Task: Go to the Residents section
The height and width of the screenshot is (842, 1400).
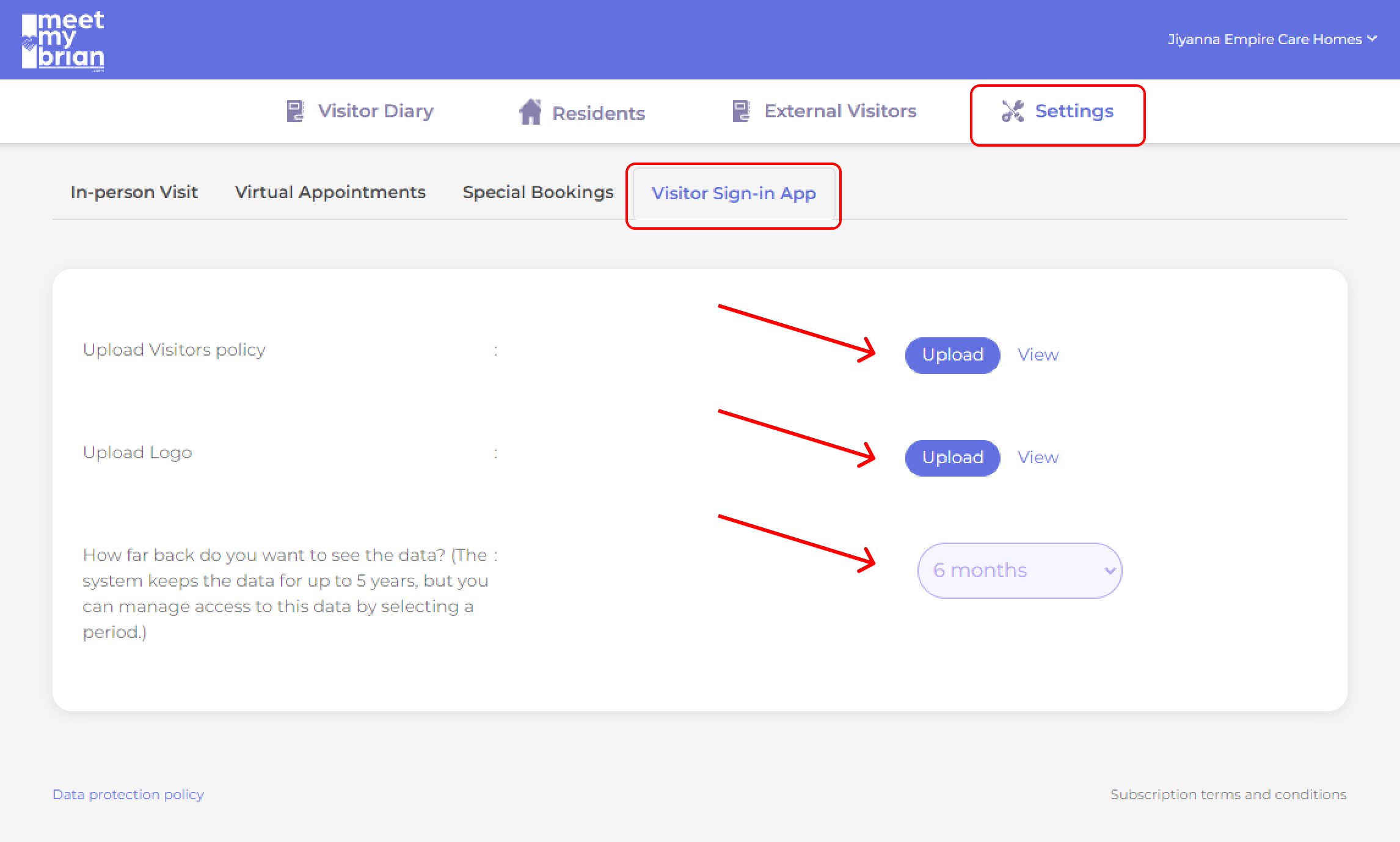Action: pyautogui.click(x=598, y=113)
